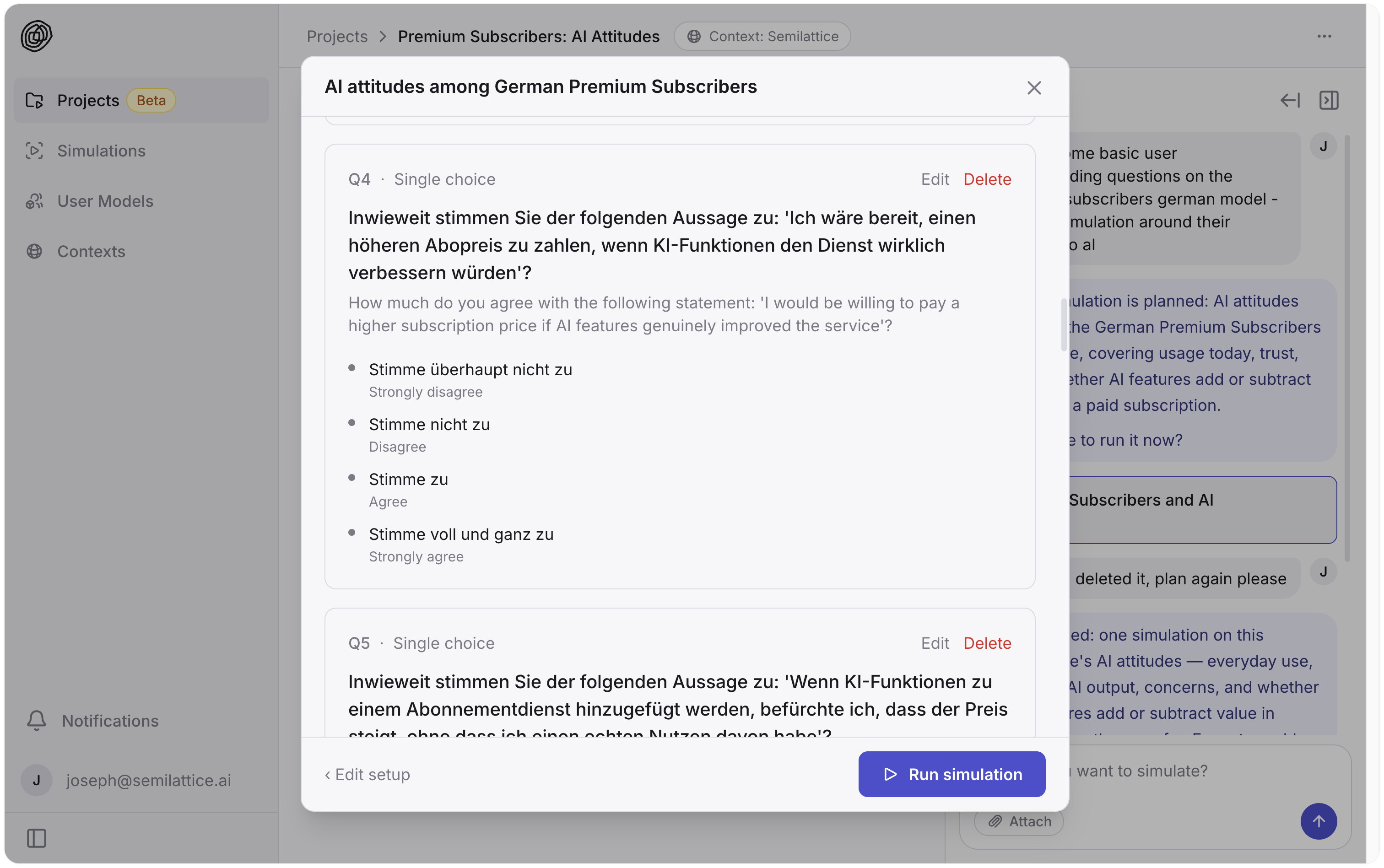The width and height of the screenshot is (1384, 868).
Task: Click the Semilattice spiral logo
Action: (36, 36)
